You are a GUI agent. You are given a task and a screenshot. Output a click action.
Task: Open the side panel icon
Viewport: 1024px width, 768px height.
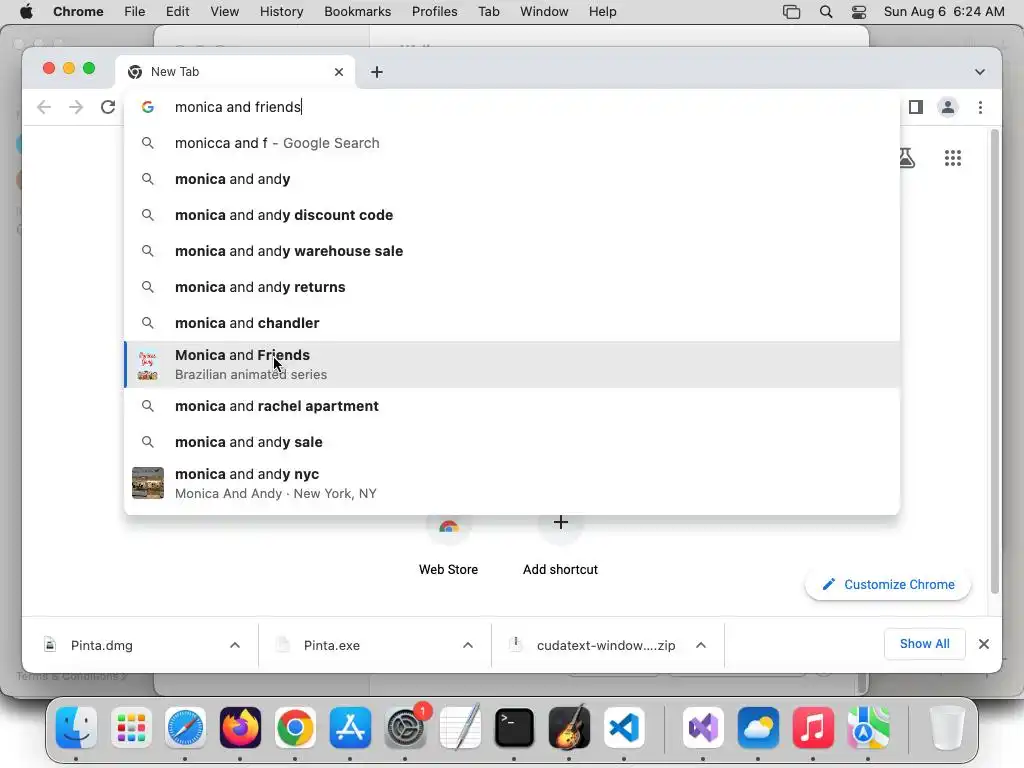click(916, 107)
